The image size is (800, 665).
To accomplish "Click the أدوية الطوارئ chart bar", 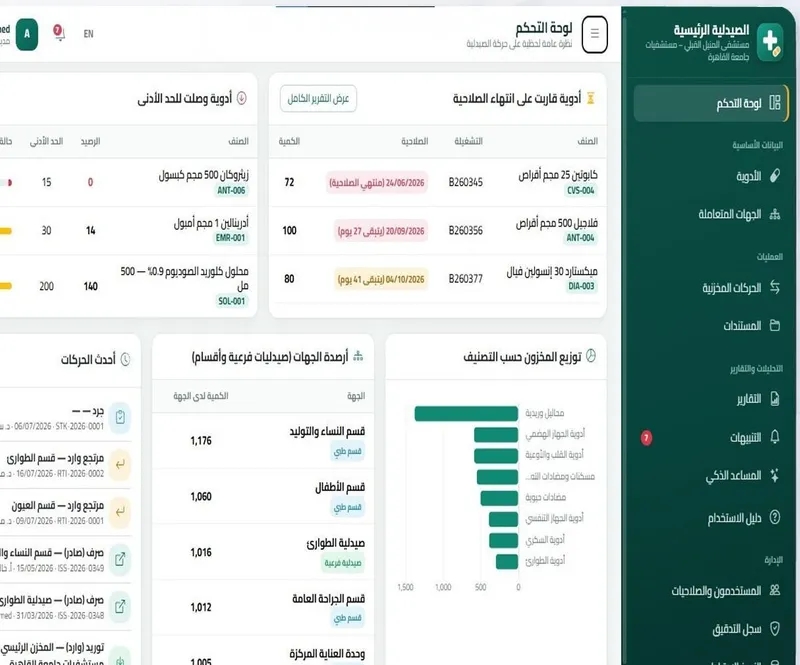I will (x=507, y=561).
